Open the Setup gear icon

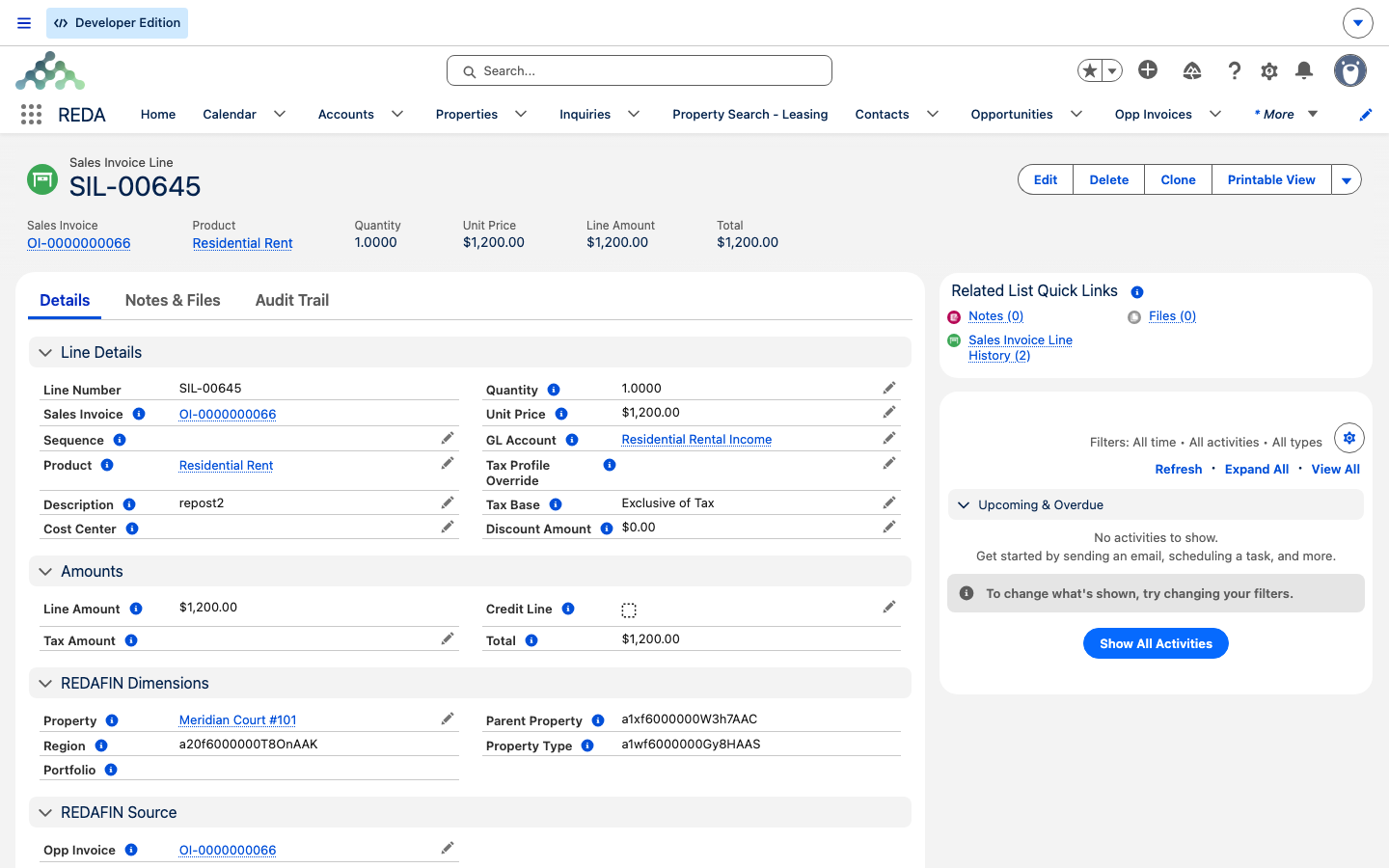pos(1269,70)
